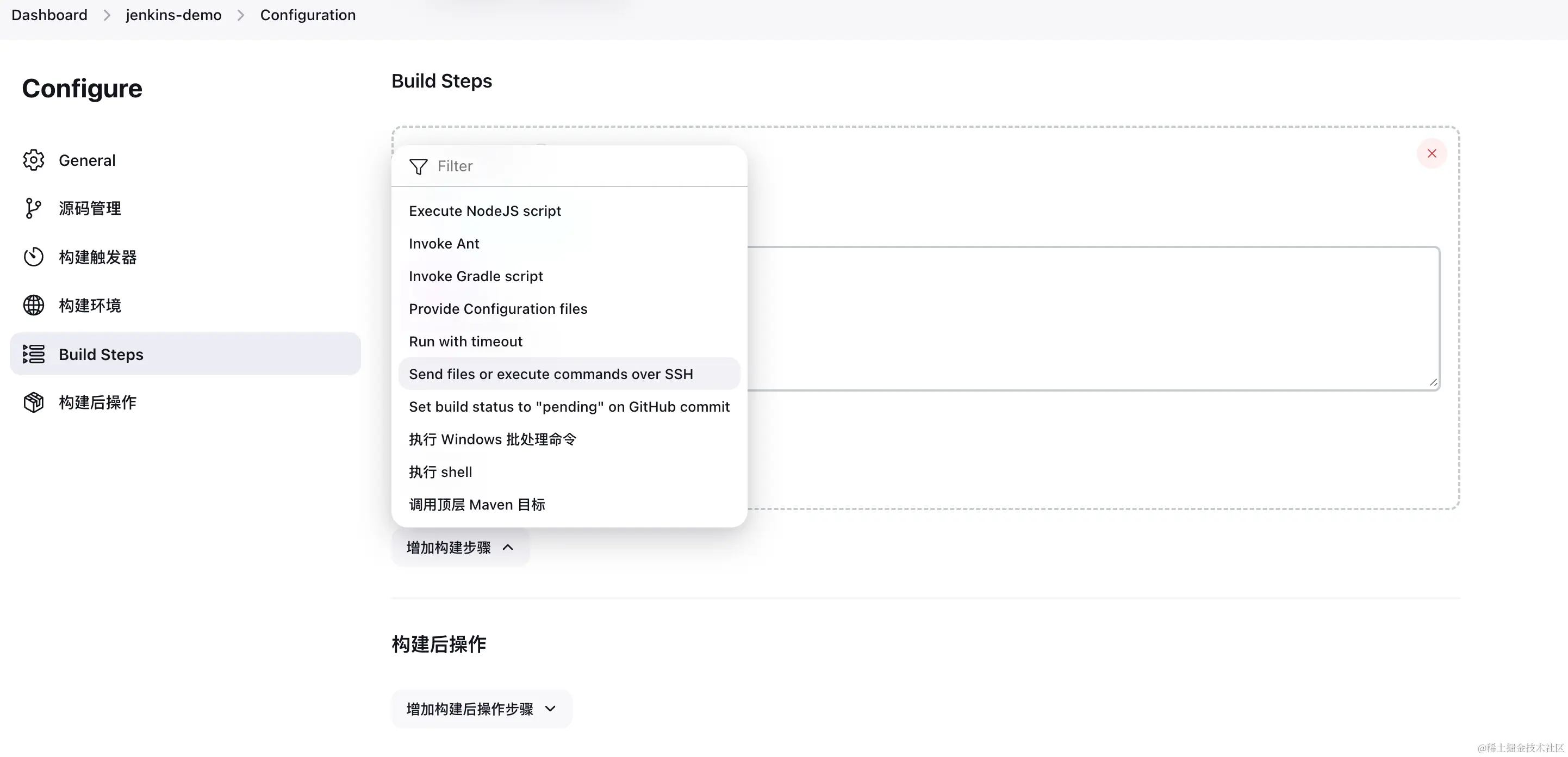The image size is (1568, 757).
Task: Choose Execute NodeJS script option
Action: click(484, 210)
